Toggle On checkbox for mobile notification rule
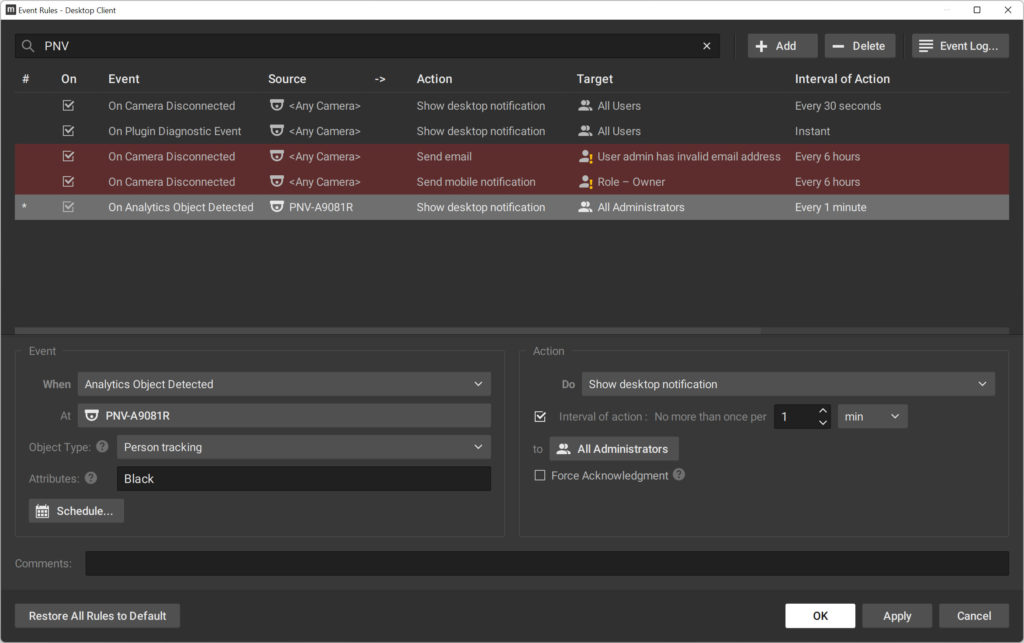 [68, 181]
